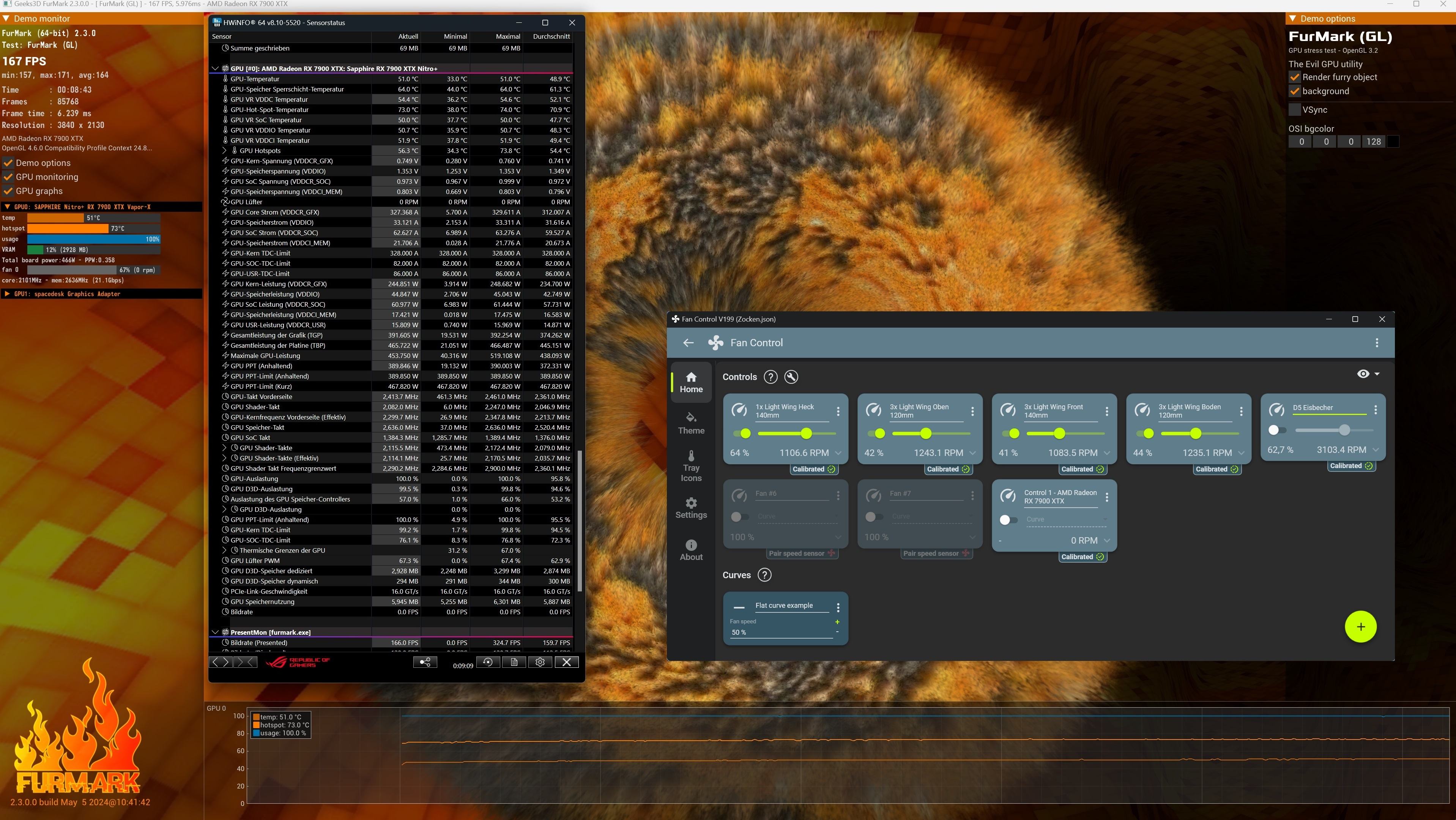Viewport: 1456px width, 820px height.
Task: Click Fan Control back arrow
Action: (x=688, y=342)
